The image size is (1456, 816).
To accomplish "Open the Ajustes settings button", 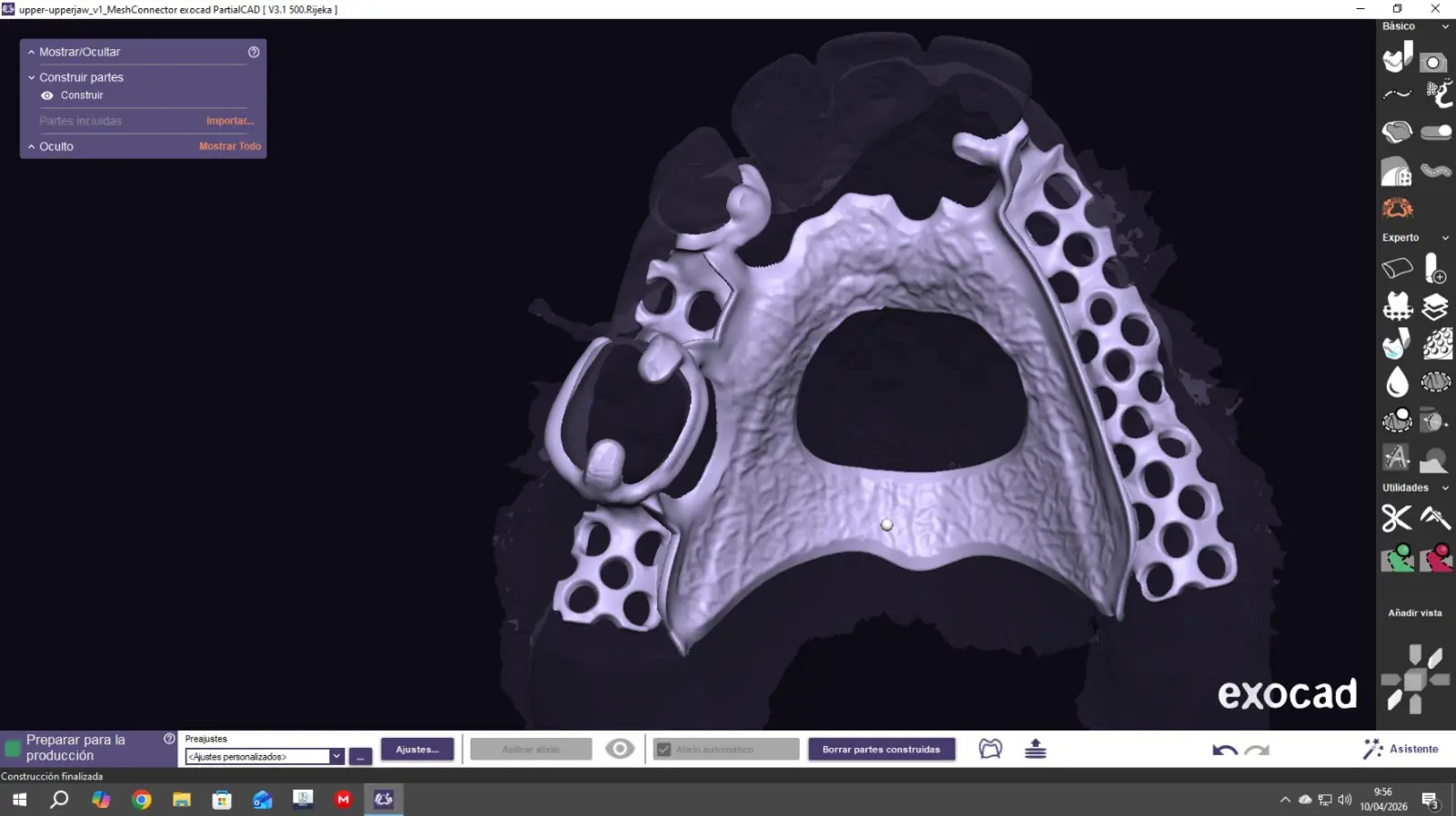I will tap(417, 750).
